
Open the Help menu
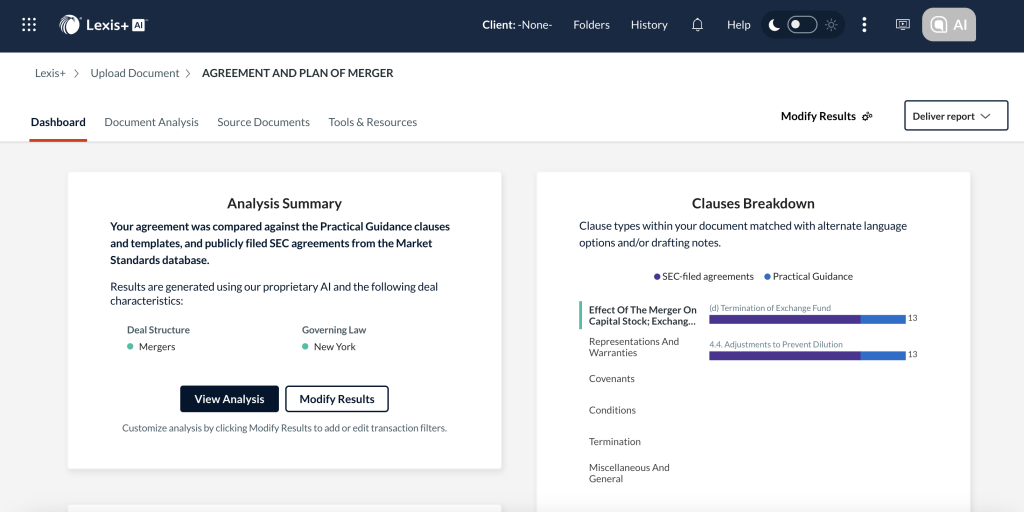tap(739, 25)
